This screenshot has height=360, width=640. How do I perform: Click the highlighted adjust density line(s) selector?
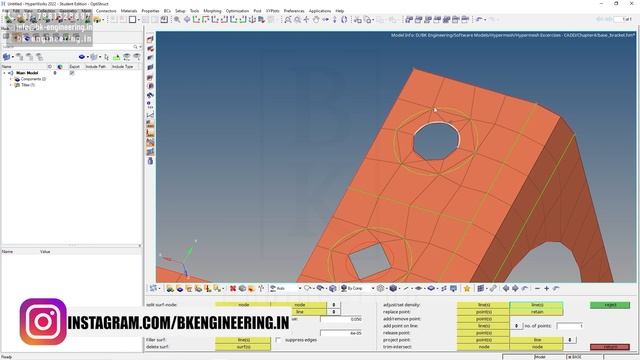(x=537, y=305)
